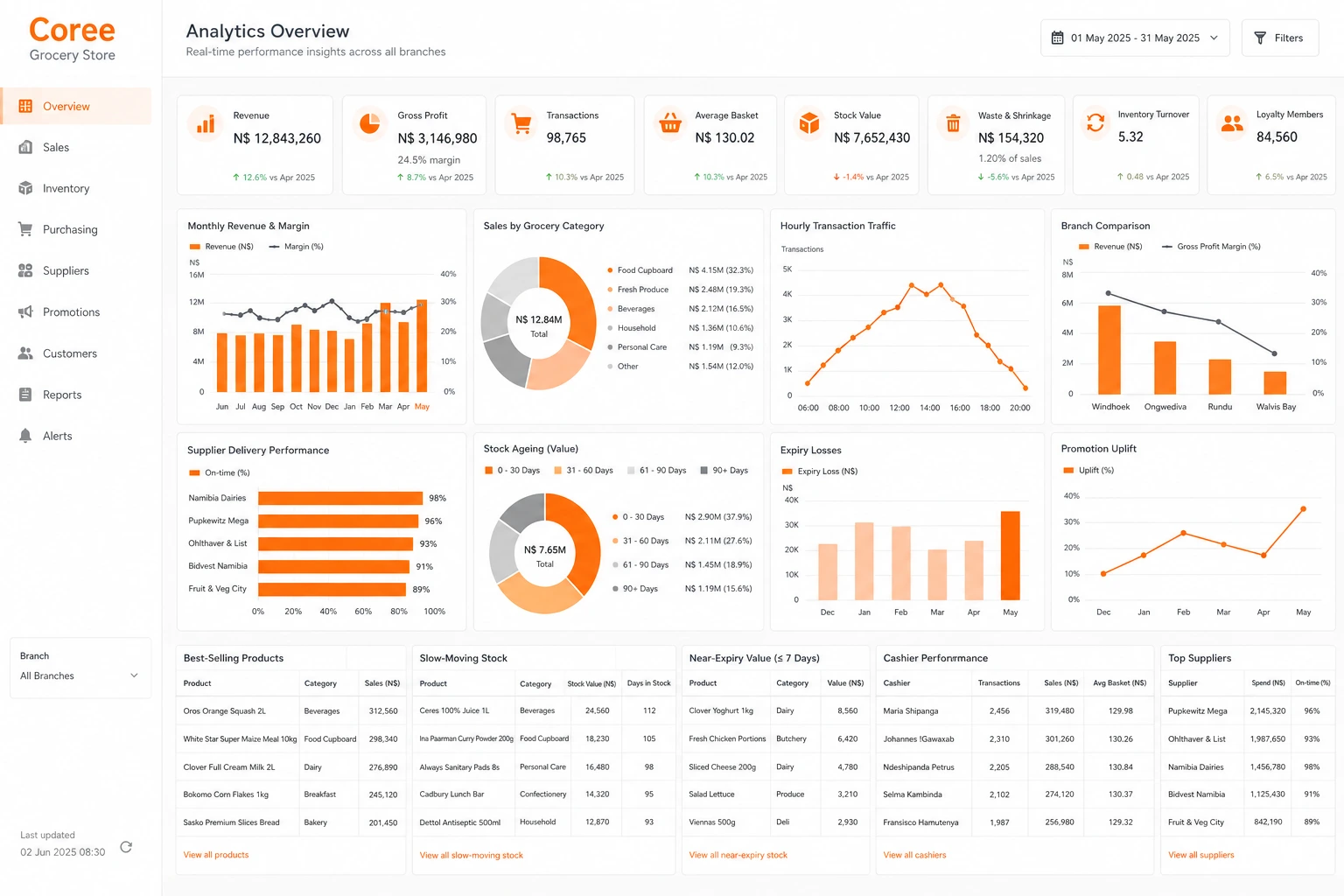Open the Filters button
The image size is (1344, 896).
pyautogui.click(x=1279, y=38)
